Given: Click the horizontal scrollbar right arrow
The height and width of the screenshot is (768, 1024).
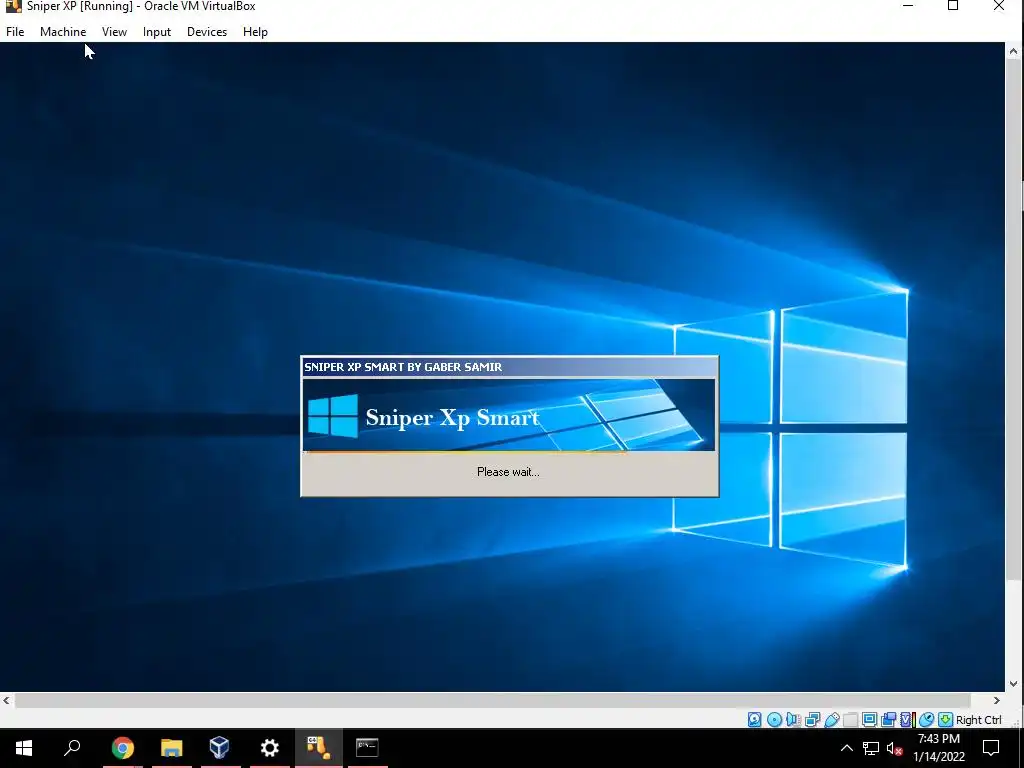Looking at the screenshot, I should (997, 700).
